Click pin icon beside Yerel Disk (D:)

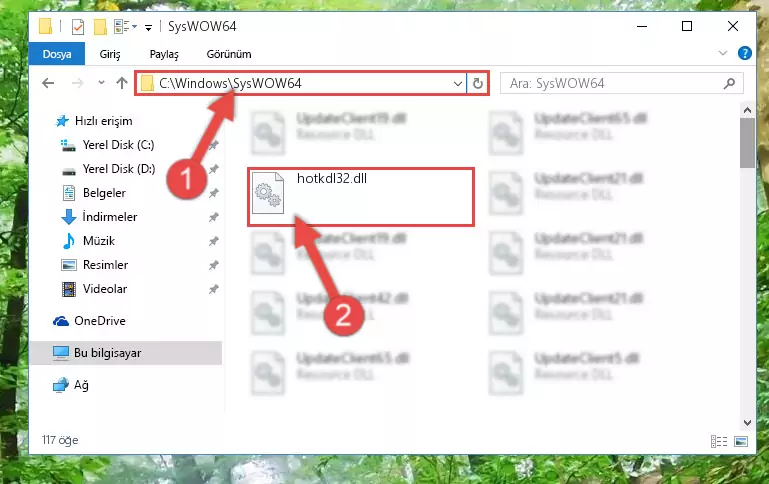click(x=213, y=169)
